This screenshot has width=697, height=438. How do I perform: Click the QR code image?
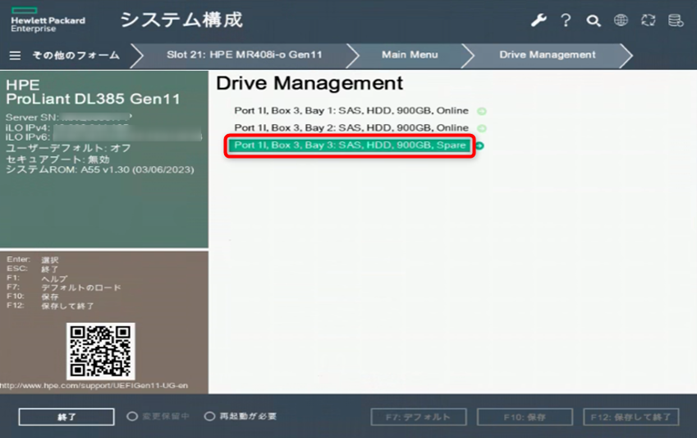point(100,350)
